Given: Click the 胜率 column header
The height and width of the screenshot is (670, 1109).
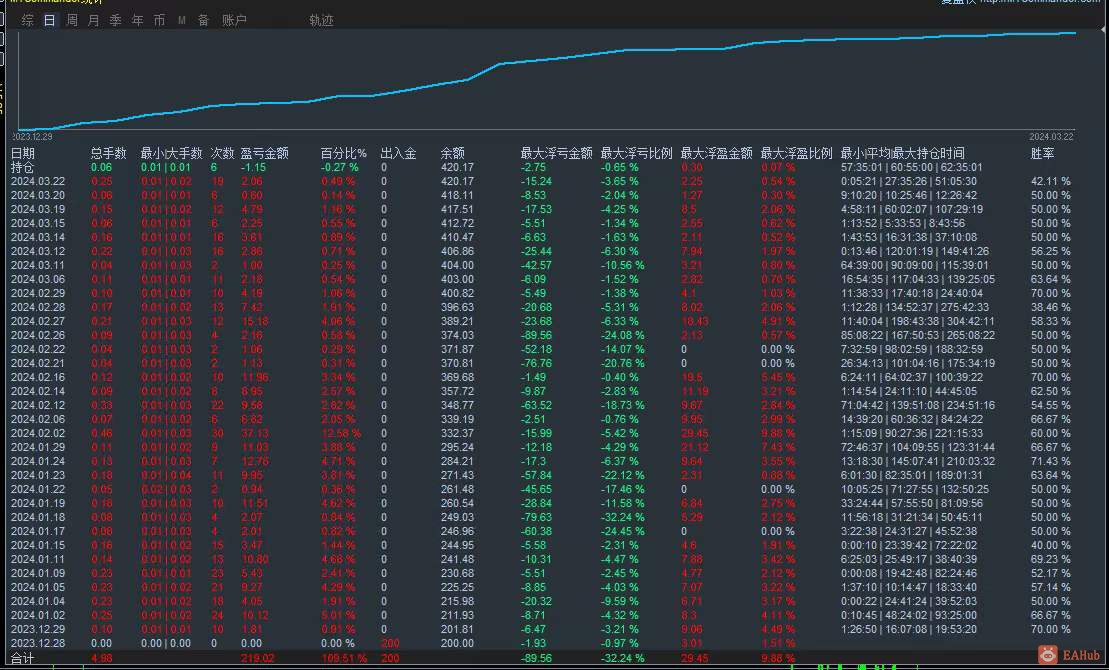Looking at the screenshot, I should pyautogui.click(x=1043, y=154).
